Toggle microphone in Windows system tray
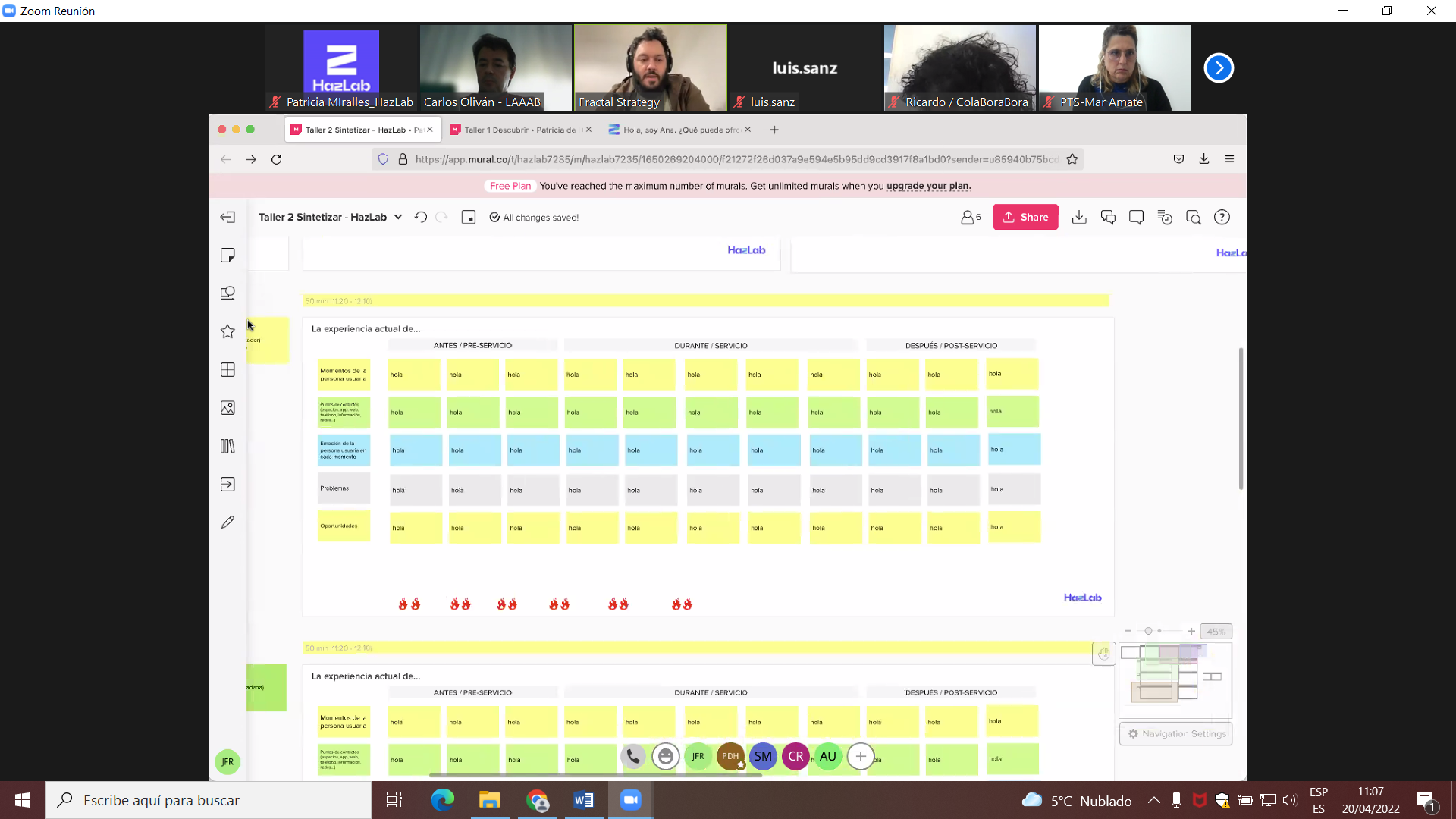The height and width of the screenshot is (819, 1456). click(x=1176, y=800)
